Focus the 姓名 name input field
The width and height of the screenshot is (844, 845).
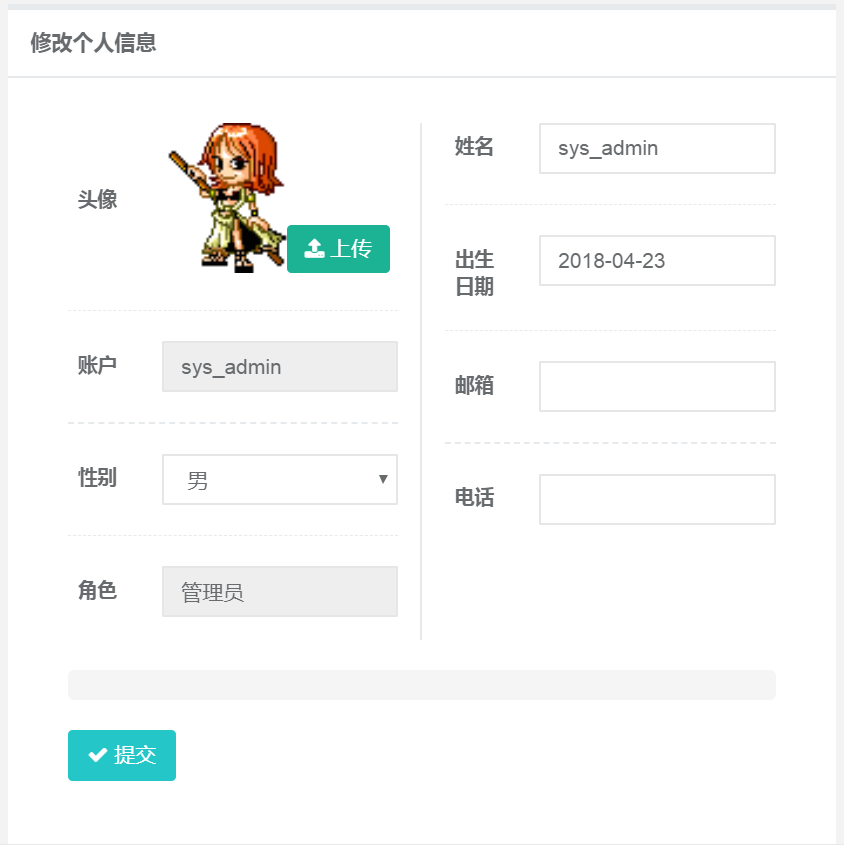click(657, 149)
